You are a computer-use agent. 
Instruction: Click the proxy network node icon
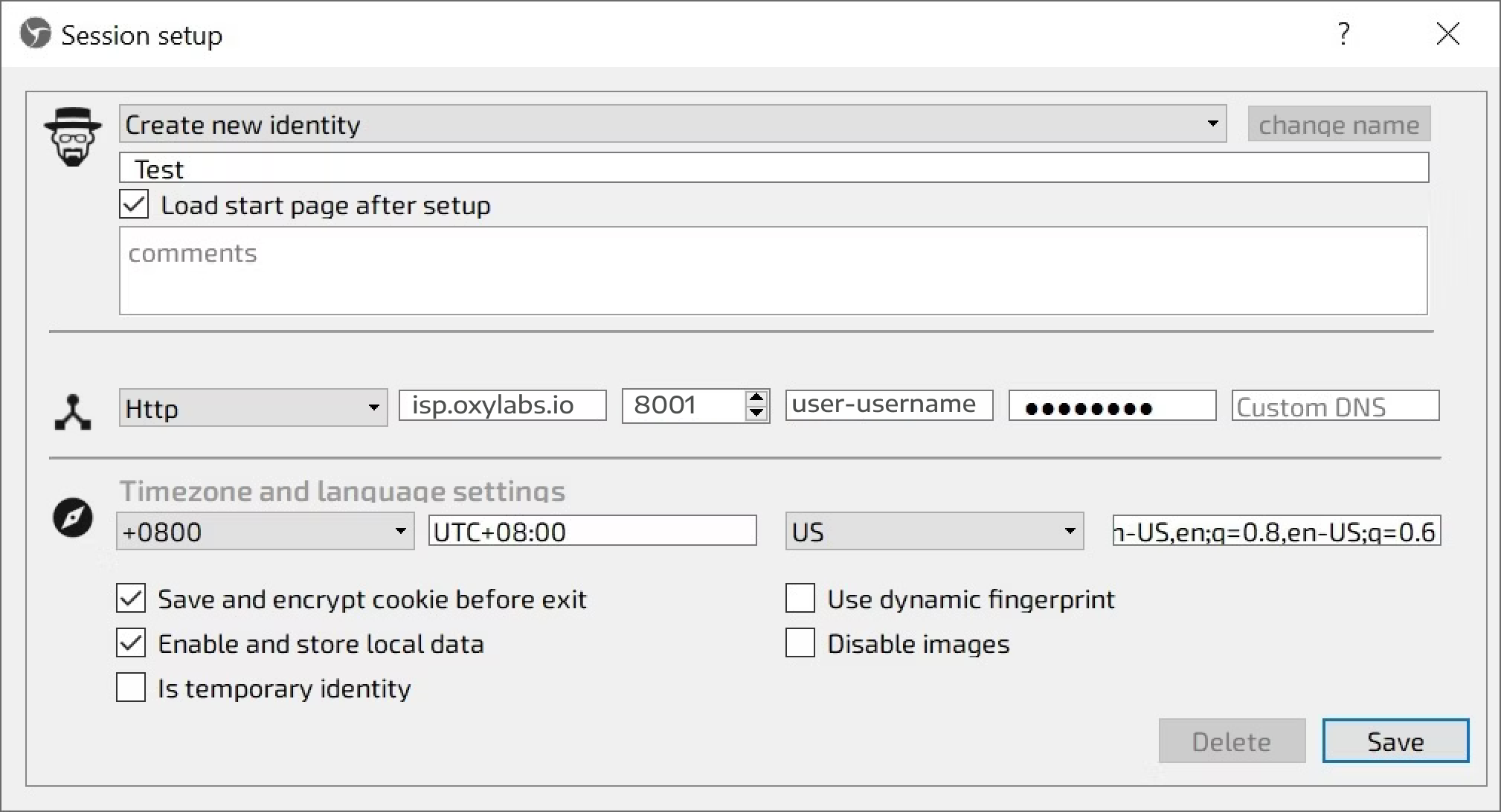(x=72, y=413)
